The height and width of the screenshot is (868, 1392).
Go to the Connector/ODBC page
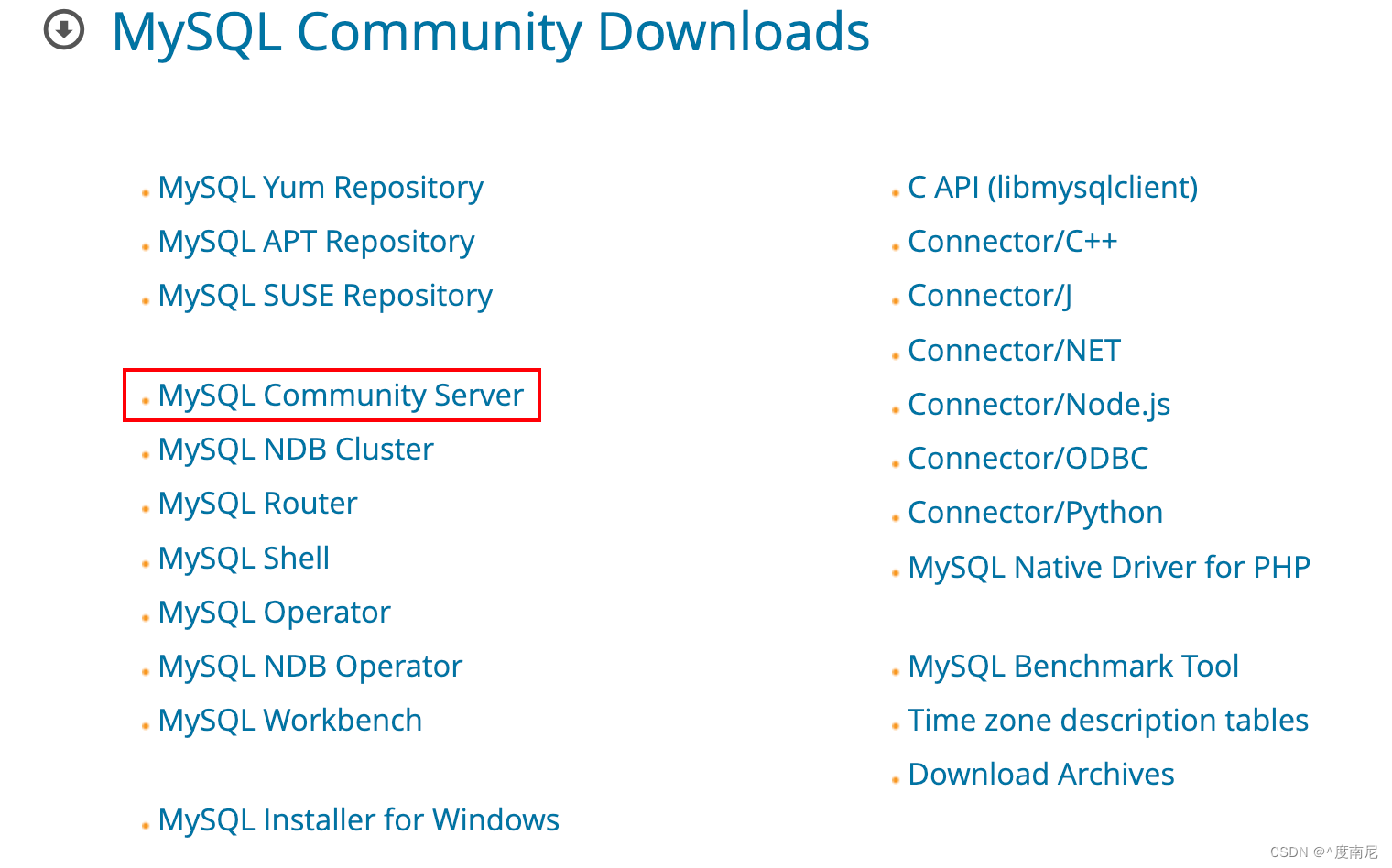[x=1028, y=459]
